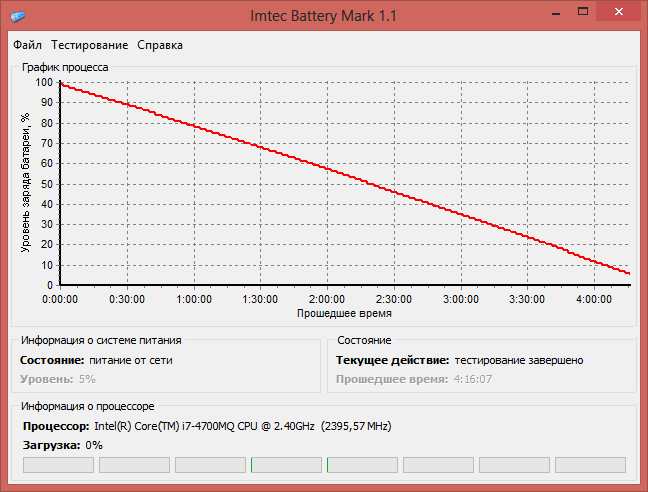This screenshot has height=492, width=648.
Task: Click the 4:00:00 time axis label
Action: click(594, 299)
